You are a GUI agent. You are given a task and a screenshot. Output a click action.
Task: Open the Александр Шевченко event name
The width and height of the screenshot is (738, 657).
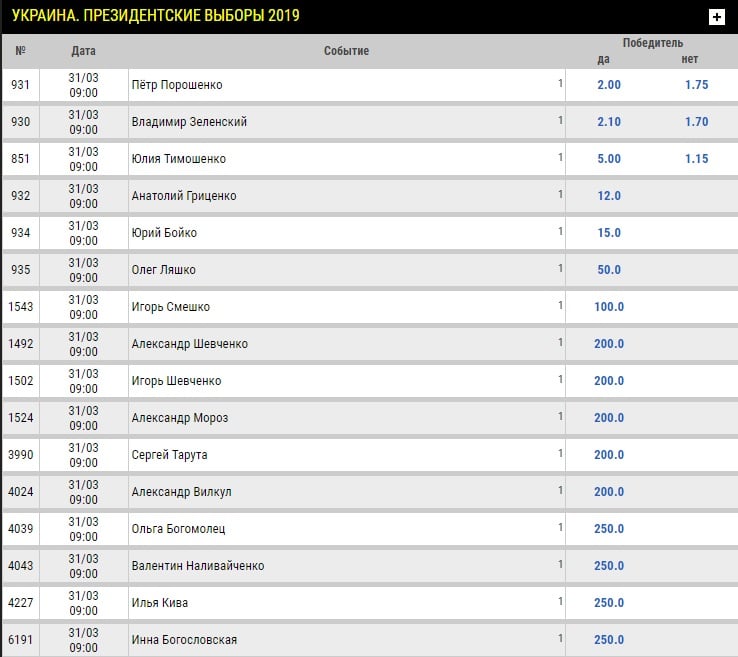(x=190, y=344)
